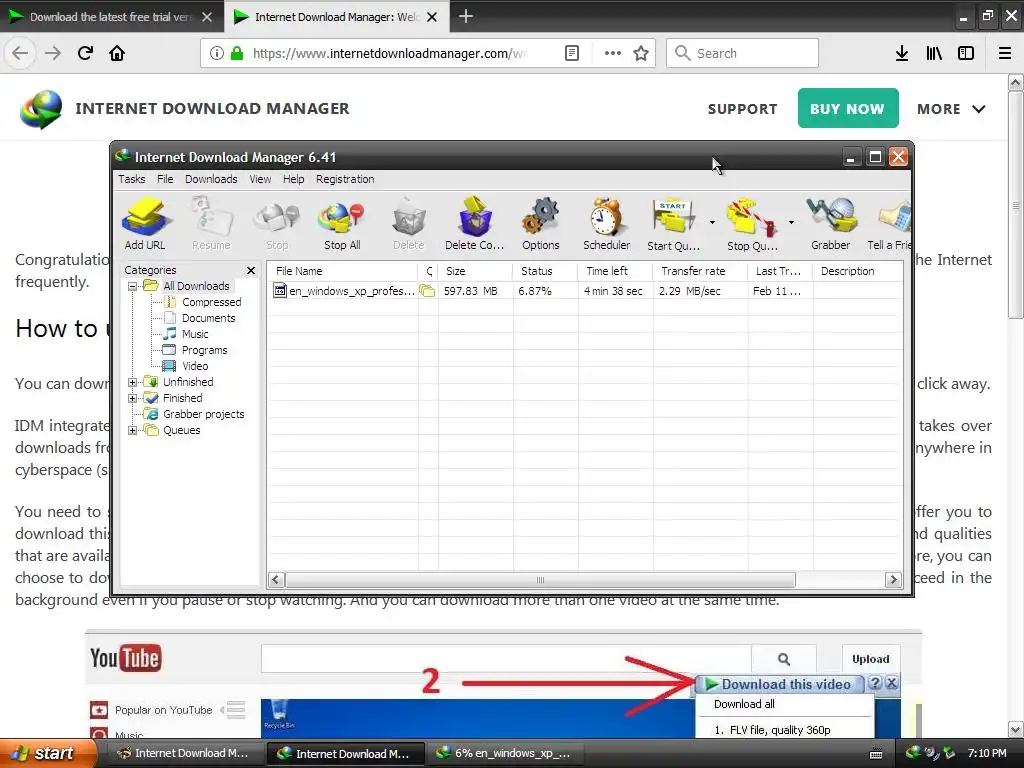1024x768 pixels.
Task: Expand the Unfinished category node
Action: pos(133,382)
